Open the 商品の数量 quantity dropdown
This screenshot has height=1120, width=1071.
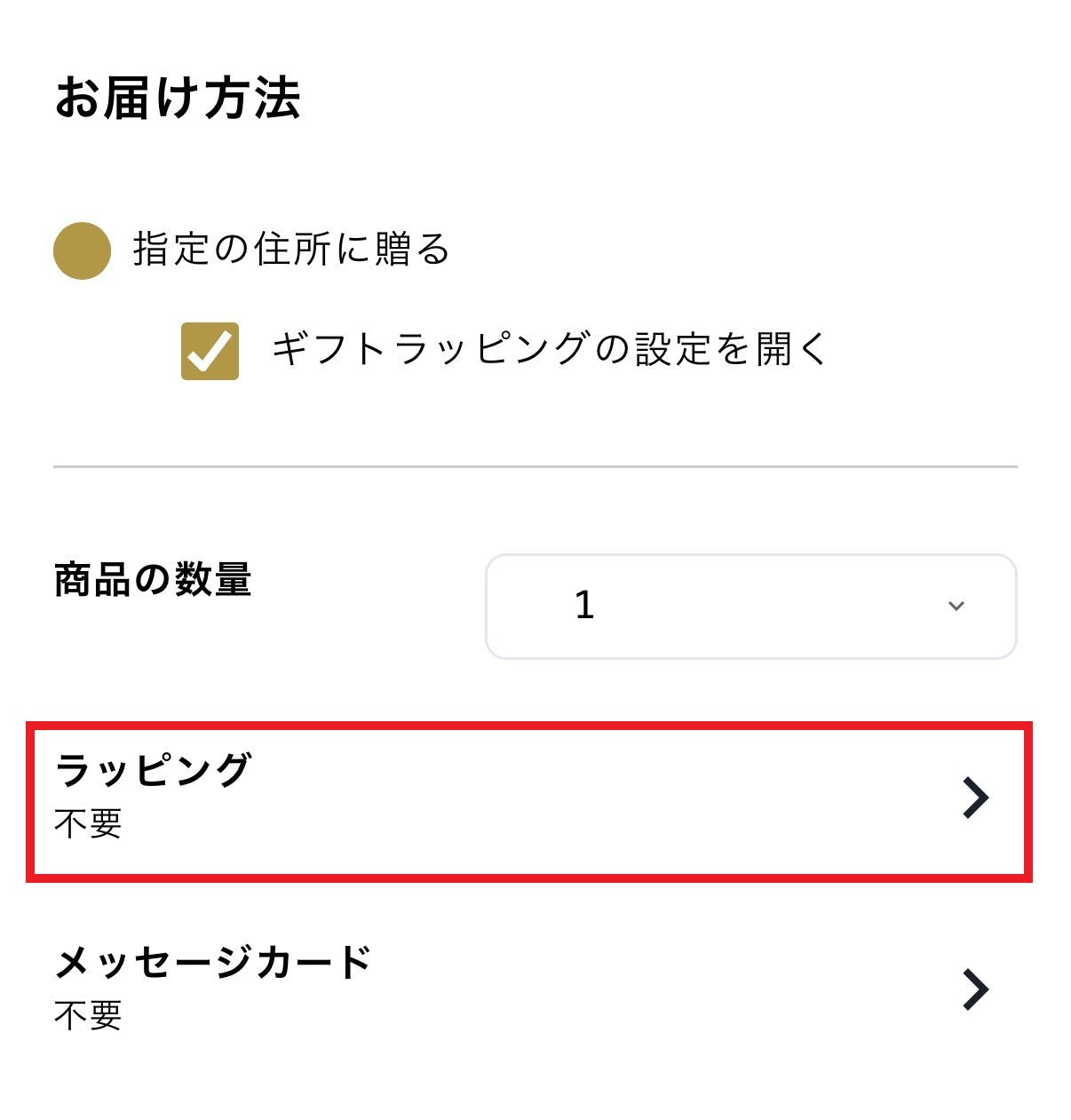(x=750, y=607)
